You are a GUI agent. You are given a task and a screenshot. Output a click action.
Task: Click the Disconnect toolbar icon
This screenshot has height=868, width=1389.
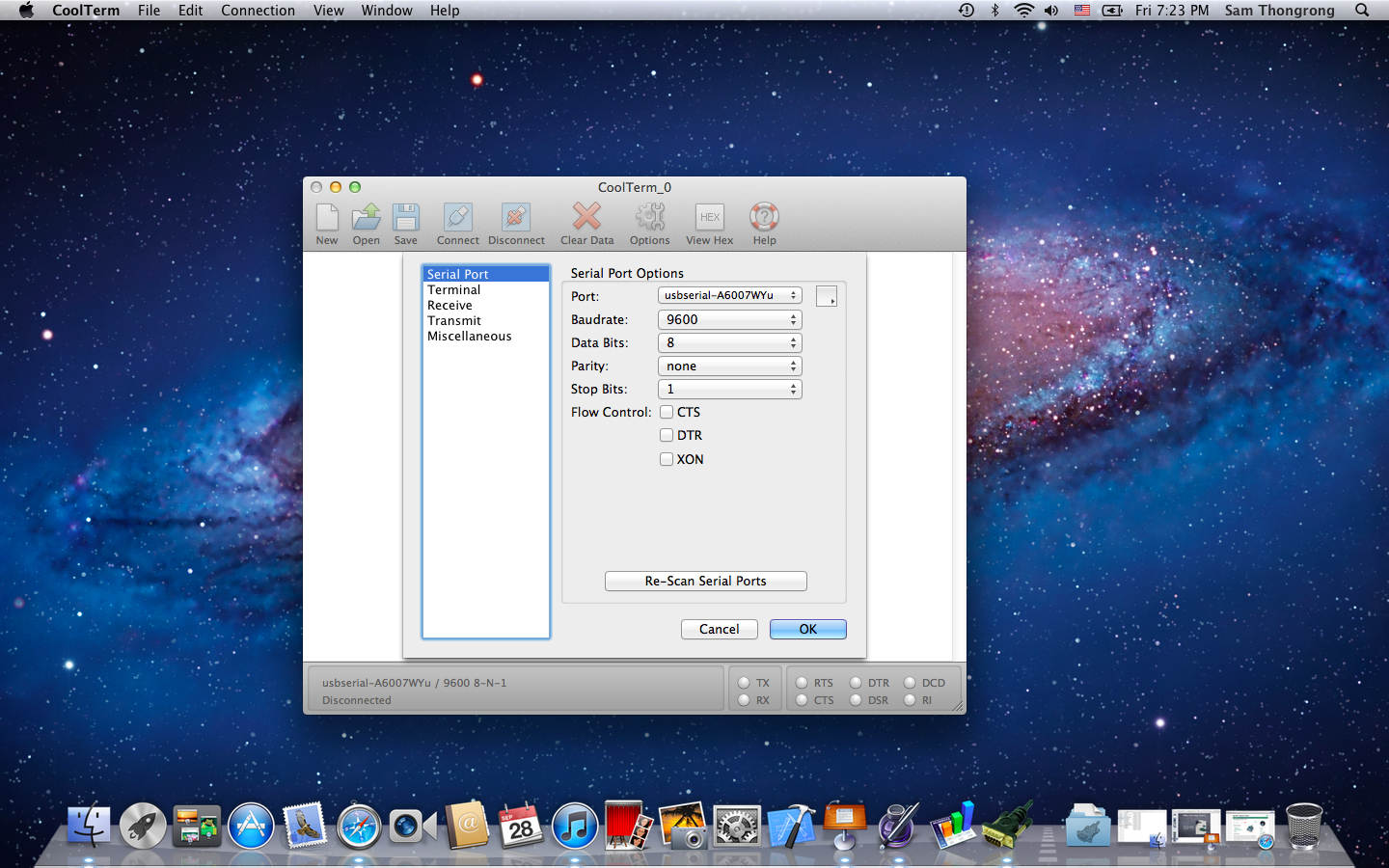516,217
